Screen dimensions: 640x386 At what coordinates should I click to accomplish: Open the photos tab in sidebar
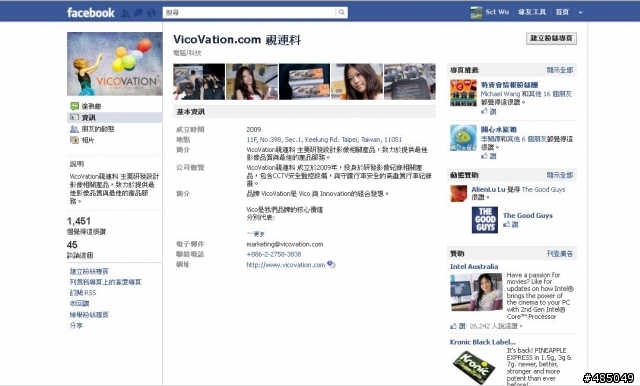pos(83,140)
